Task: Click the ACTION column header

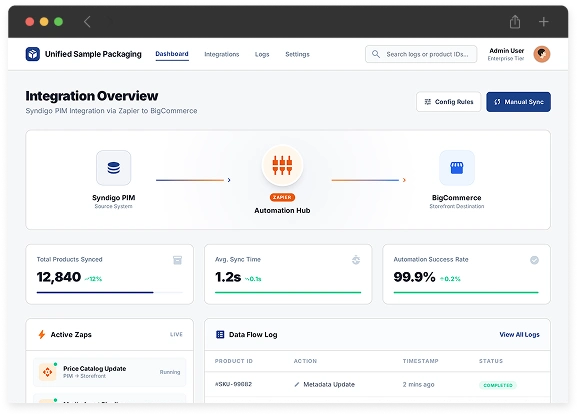Action: point(305,361)
